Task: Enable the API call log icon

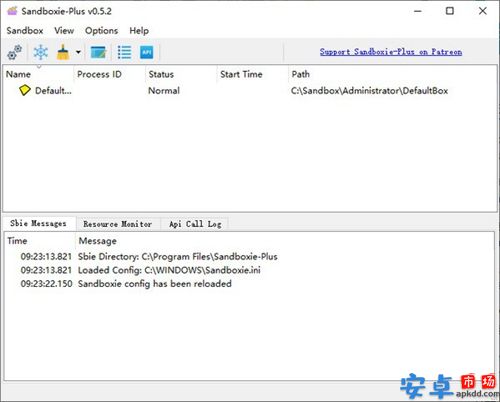Action: point(147,52)
